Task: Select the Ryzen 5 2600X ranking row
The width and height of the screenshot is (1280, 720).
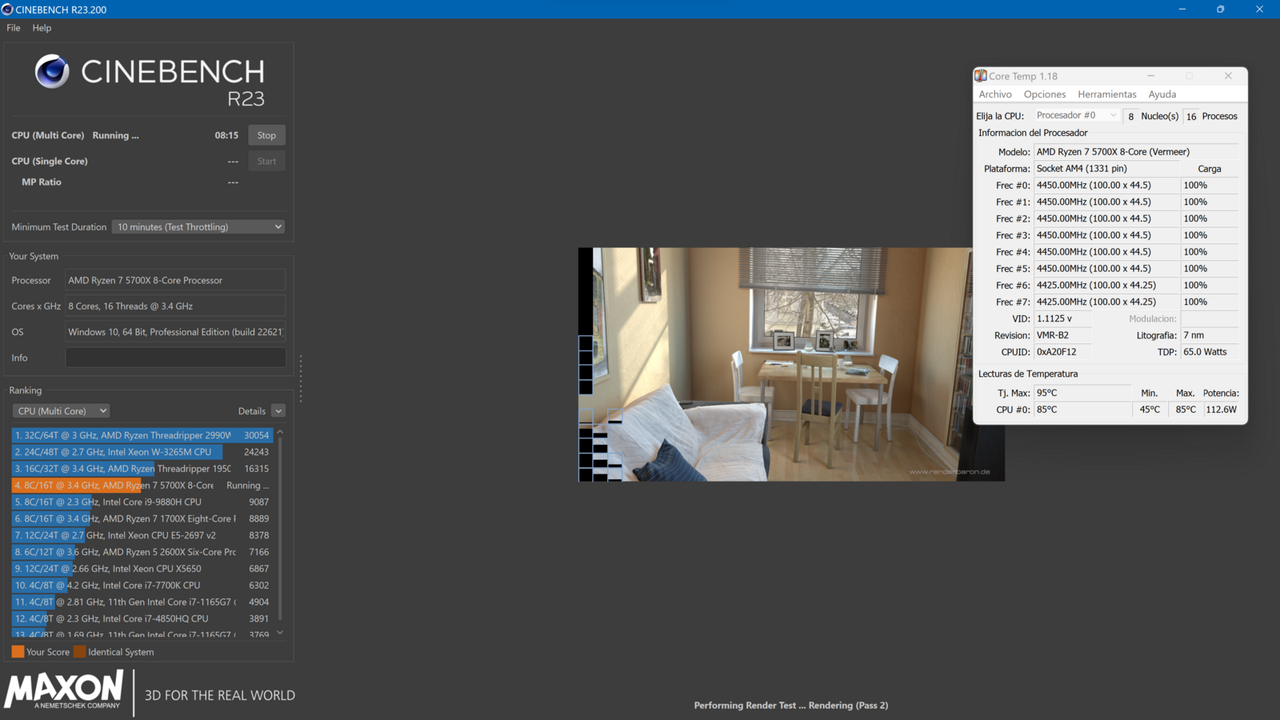Action: click(x=141, y=552)
